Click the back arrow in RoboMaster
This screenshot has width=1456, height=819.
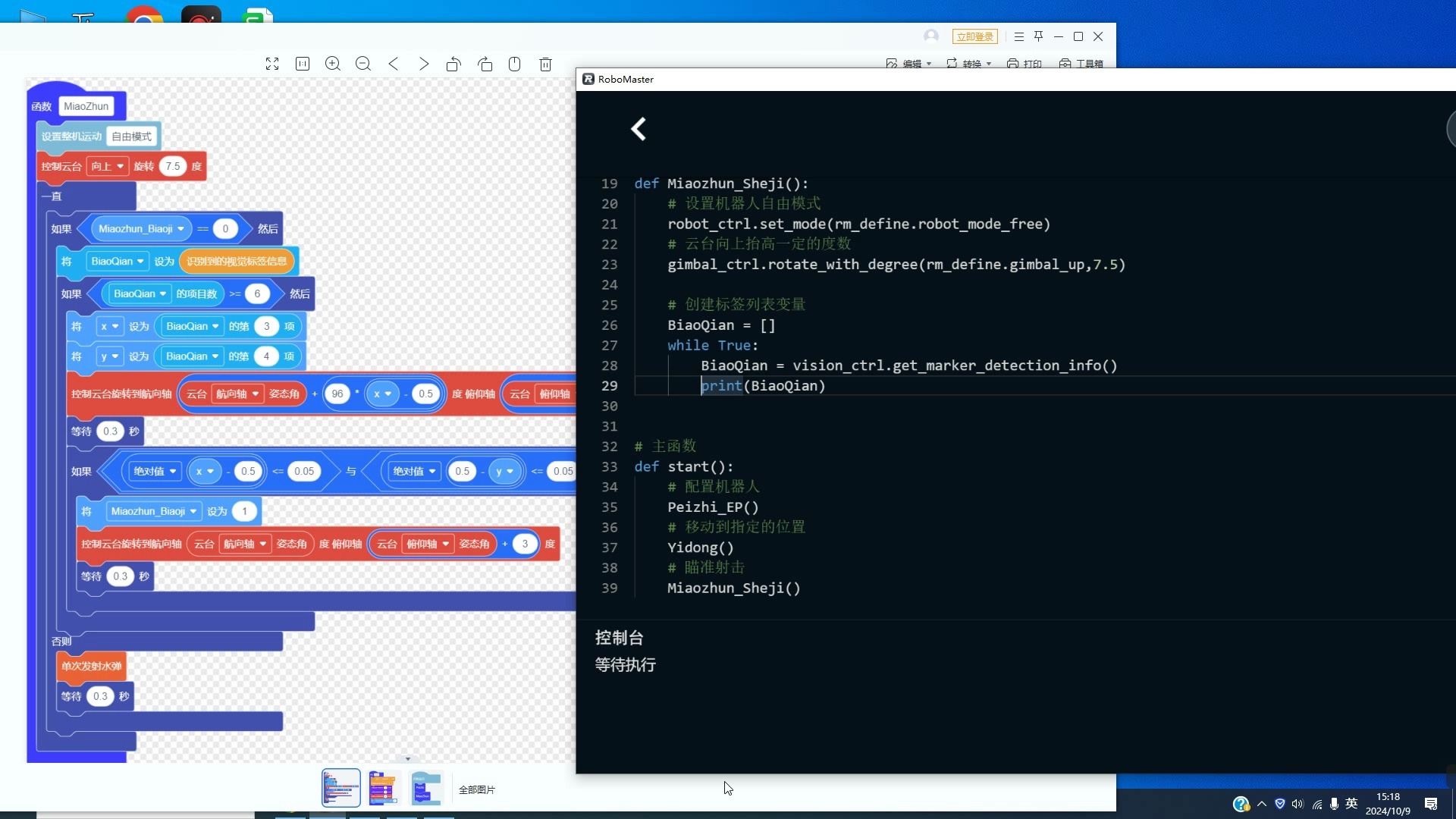tap(639, 129)
